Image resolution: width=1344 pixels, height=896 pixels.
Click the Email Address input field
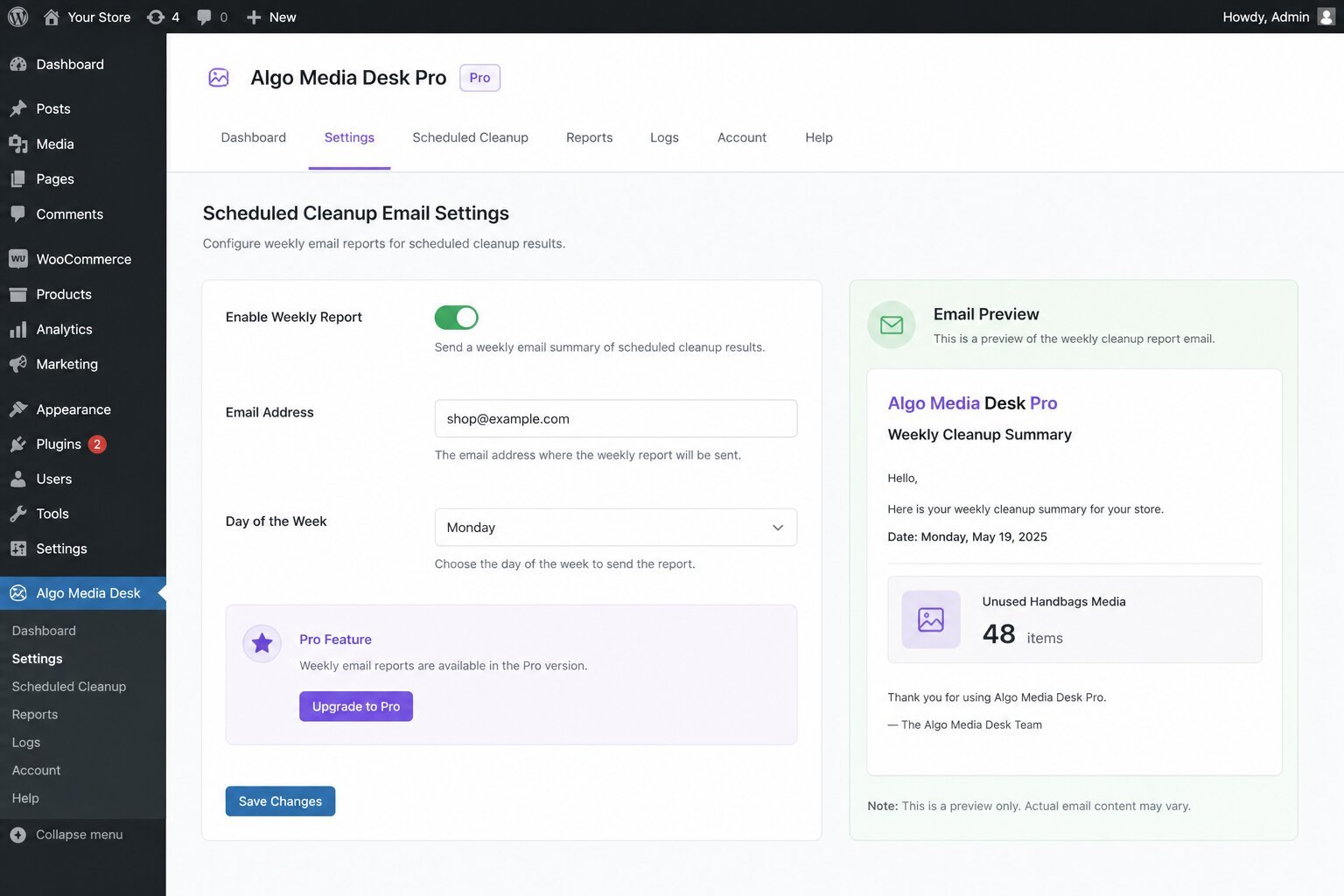click(616, 418)
